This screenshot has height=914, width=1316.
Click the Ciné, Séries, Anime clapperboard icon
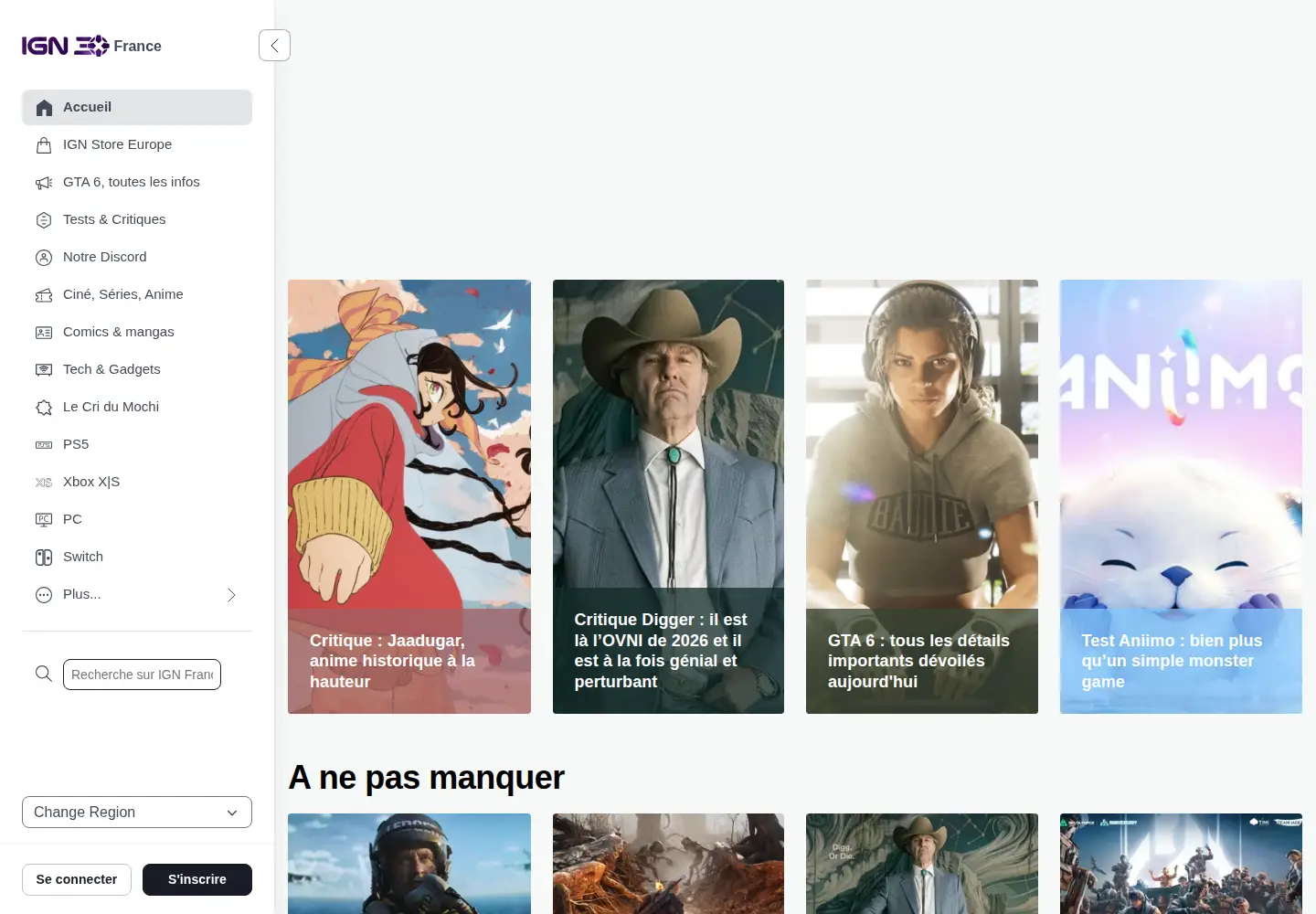point(44,295)
